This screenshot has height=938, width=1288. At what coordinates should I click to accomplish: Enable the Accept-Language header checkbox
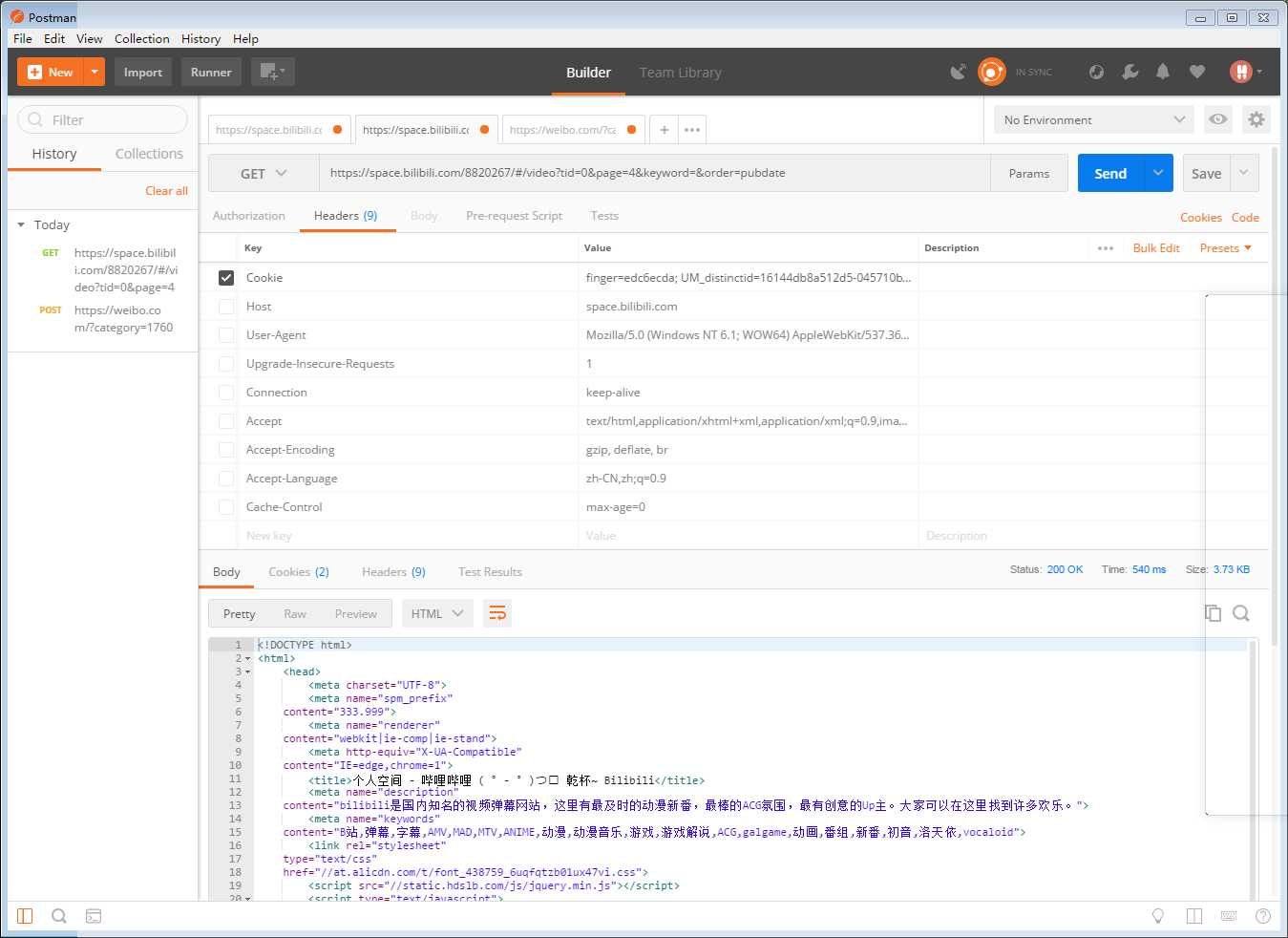226,479
